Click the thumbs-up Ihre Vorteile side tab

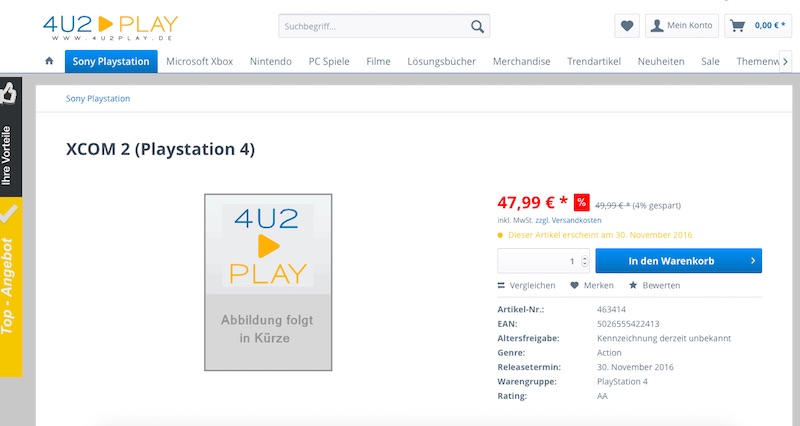point(11,137)
